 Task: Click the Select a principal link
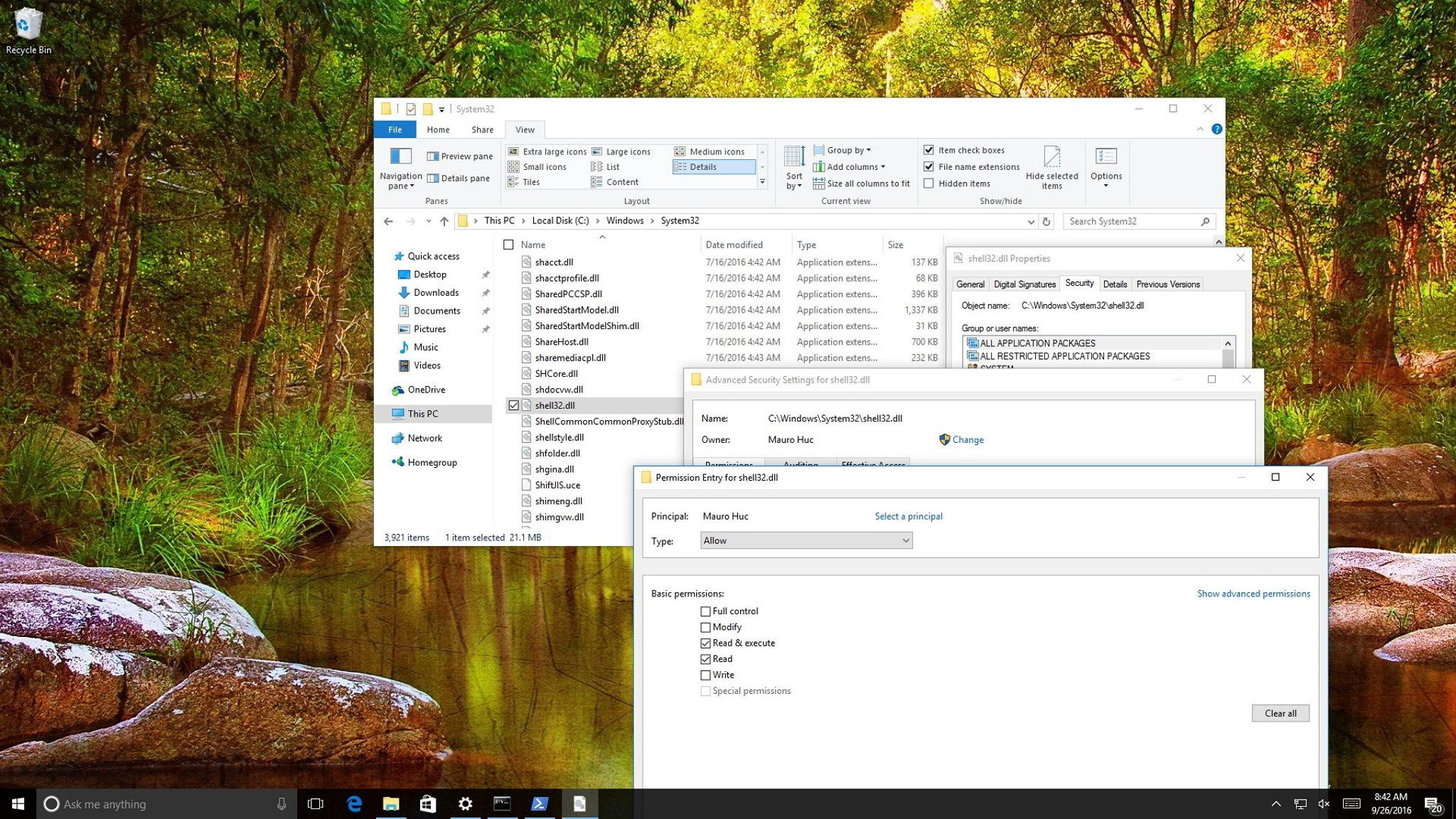908,516
